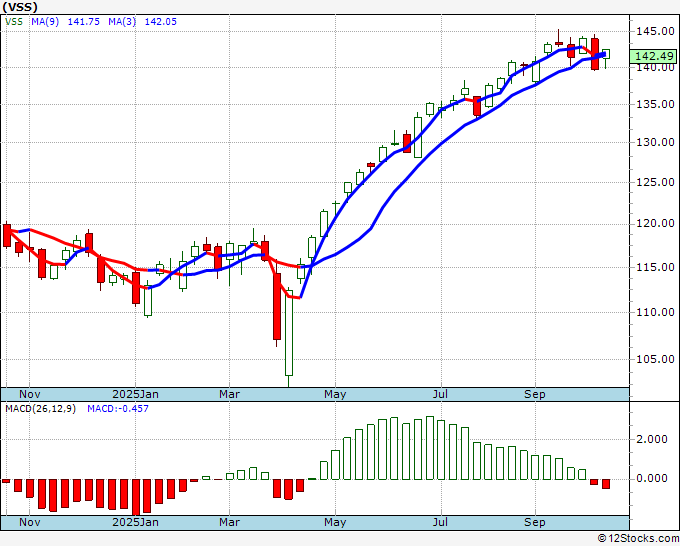Click the 115.00 price axis label
Screen dimensions: 680x546
click(x=655, y=267)
